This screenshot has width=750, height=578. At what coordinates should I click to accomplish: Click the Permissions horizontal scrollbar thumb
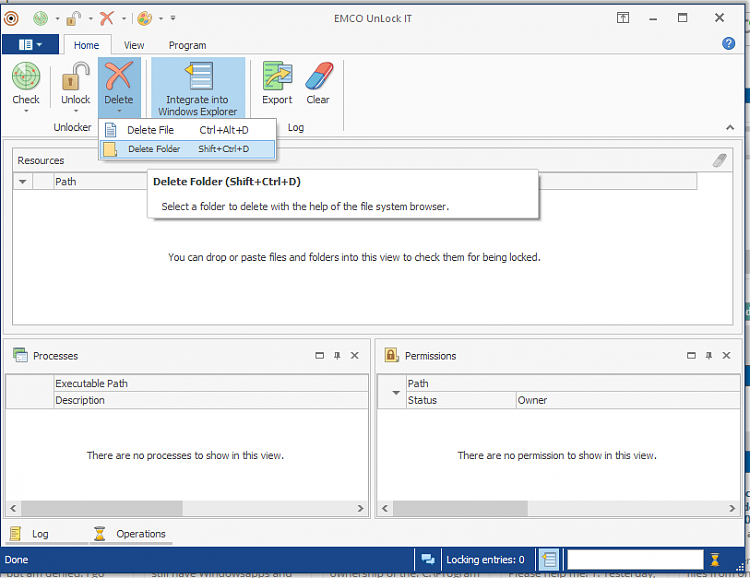tap(460, 508)
